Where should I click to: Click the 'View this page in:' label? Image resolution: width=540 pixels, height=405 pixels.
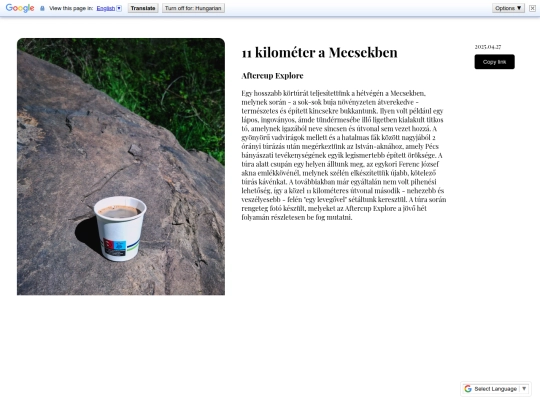click(71, 8)
